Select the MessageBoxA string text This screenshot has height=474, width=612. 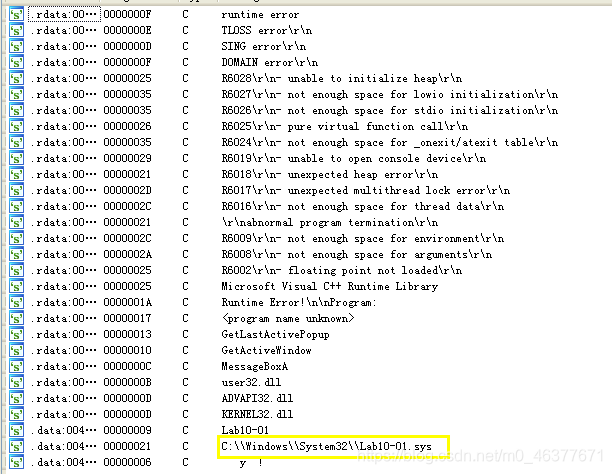(x=254, y=367)
